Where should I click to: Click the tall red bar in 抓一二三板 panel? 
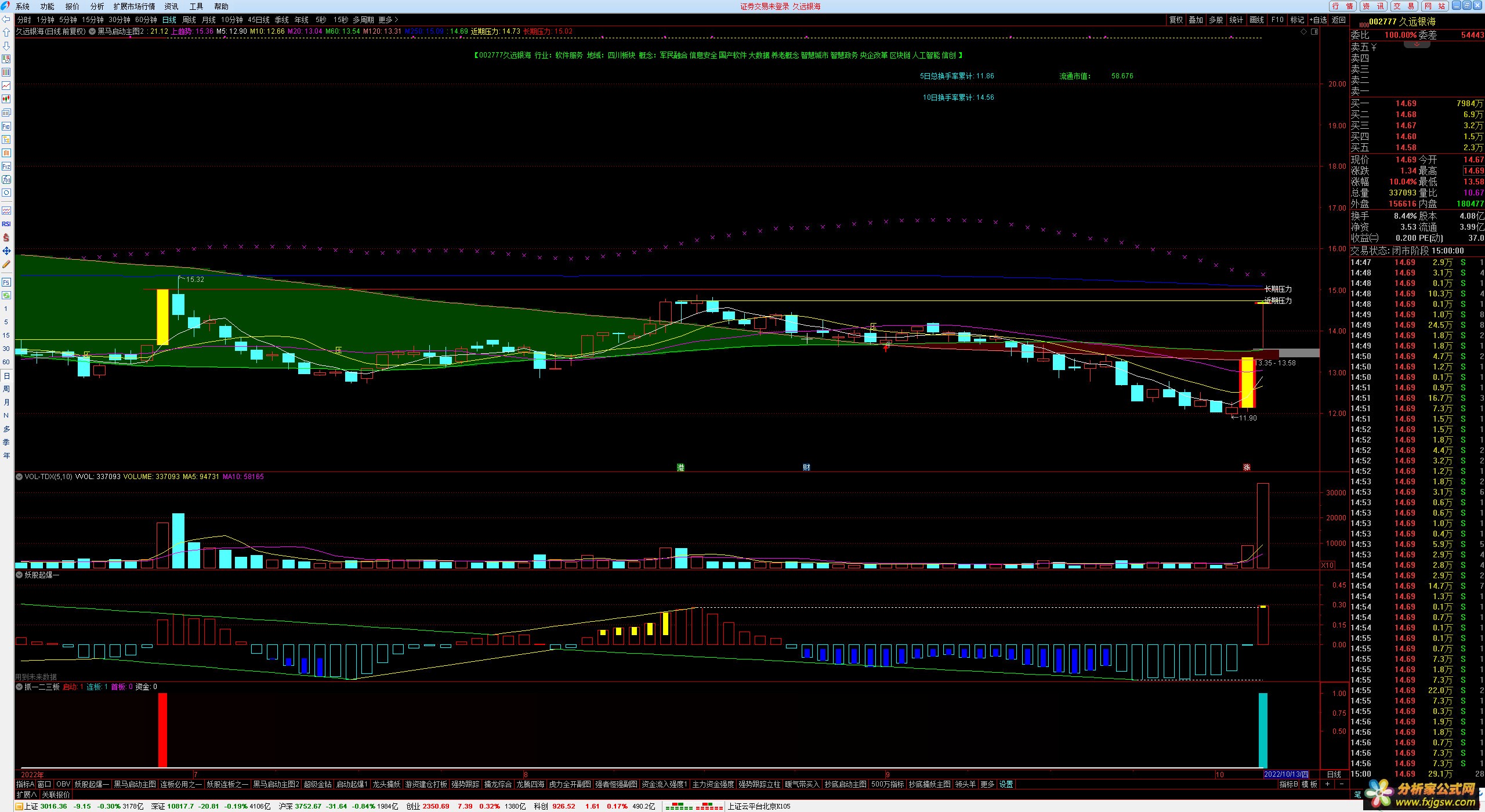click(x=162, y=730)
